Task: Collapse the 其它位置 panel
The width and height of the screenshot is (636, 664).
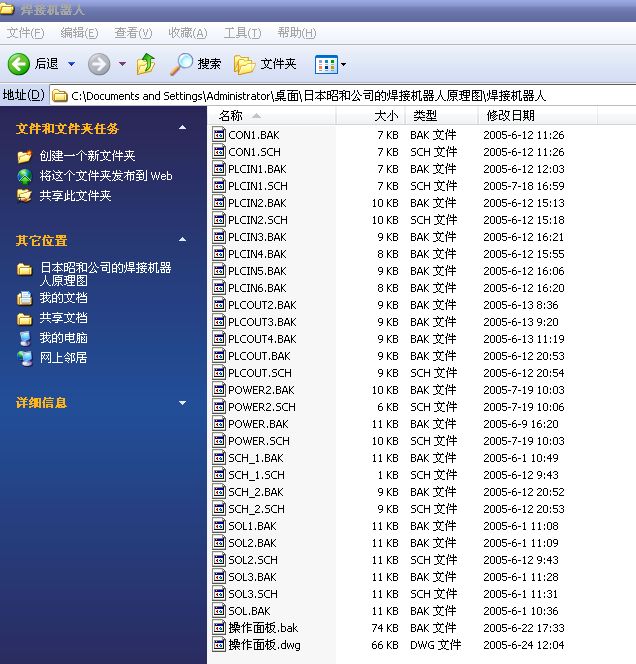Action: tap(182, 240)
